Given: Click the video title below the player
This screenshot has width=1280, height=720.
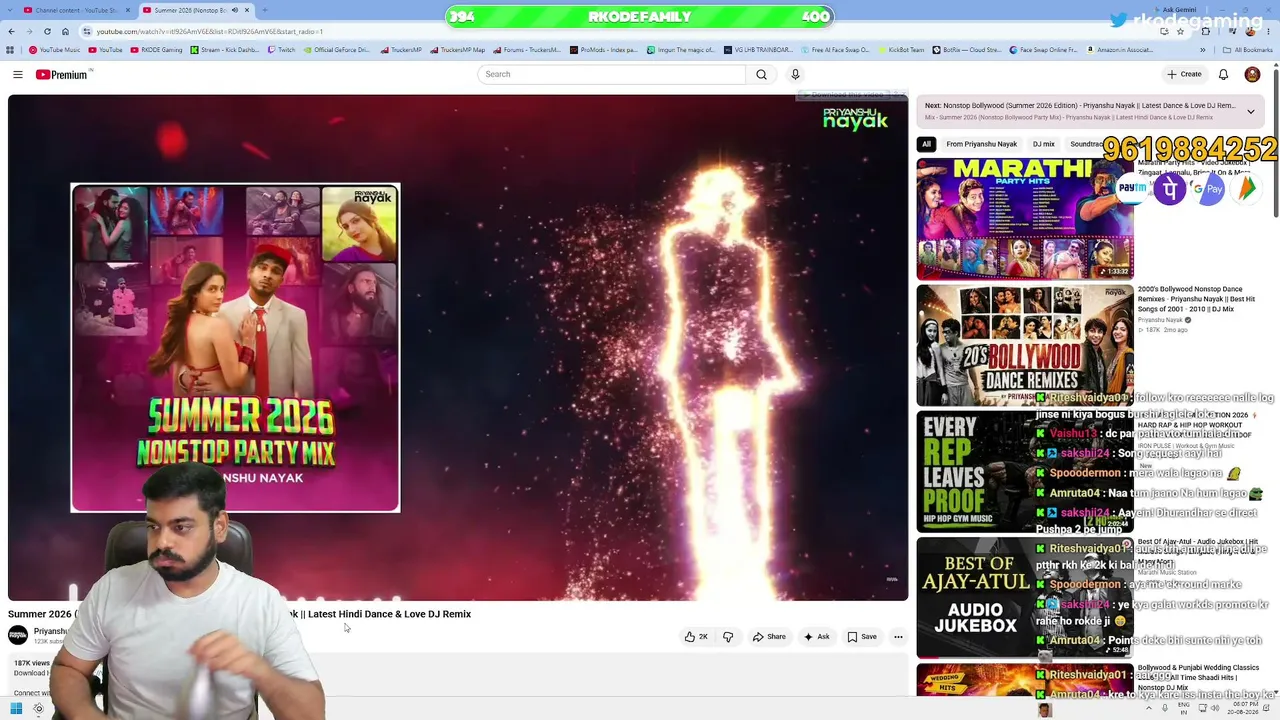Looking at the screenshot, I should pos(239,614).
